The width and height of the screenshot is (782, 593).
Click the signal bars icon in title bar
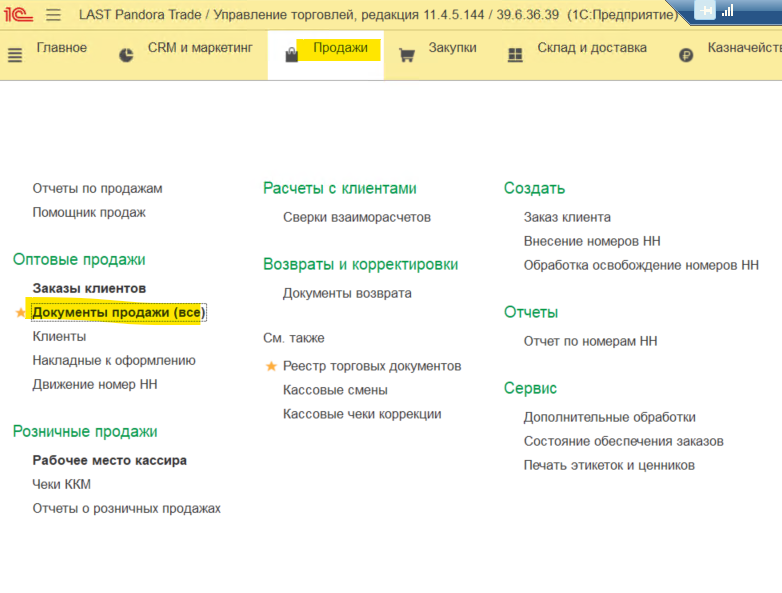click(728, 10)
